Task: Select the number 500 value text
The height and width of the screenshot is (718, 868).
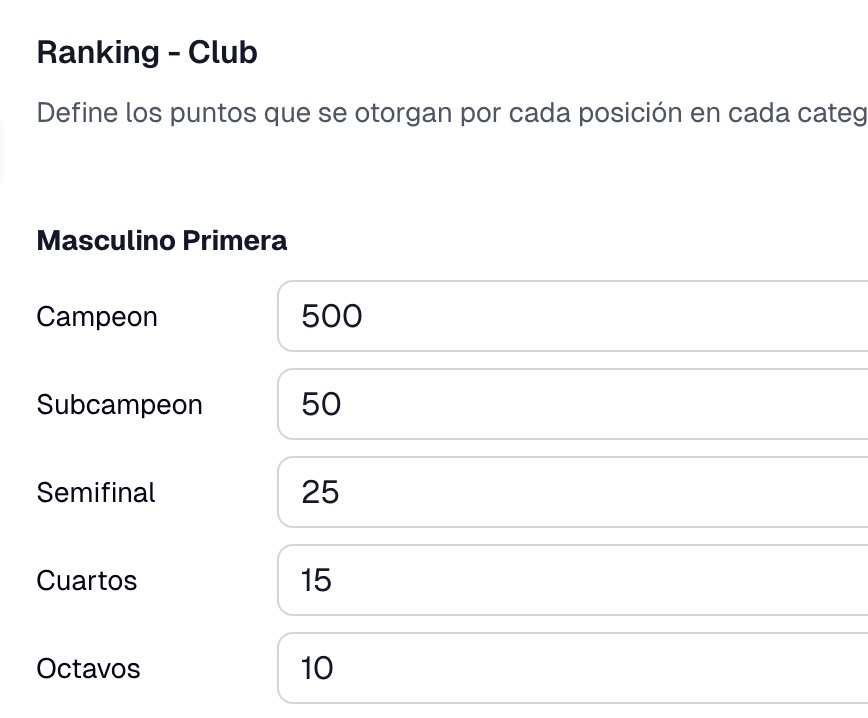Action: coord(331,316)
